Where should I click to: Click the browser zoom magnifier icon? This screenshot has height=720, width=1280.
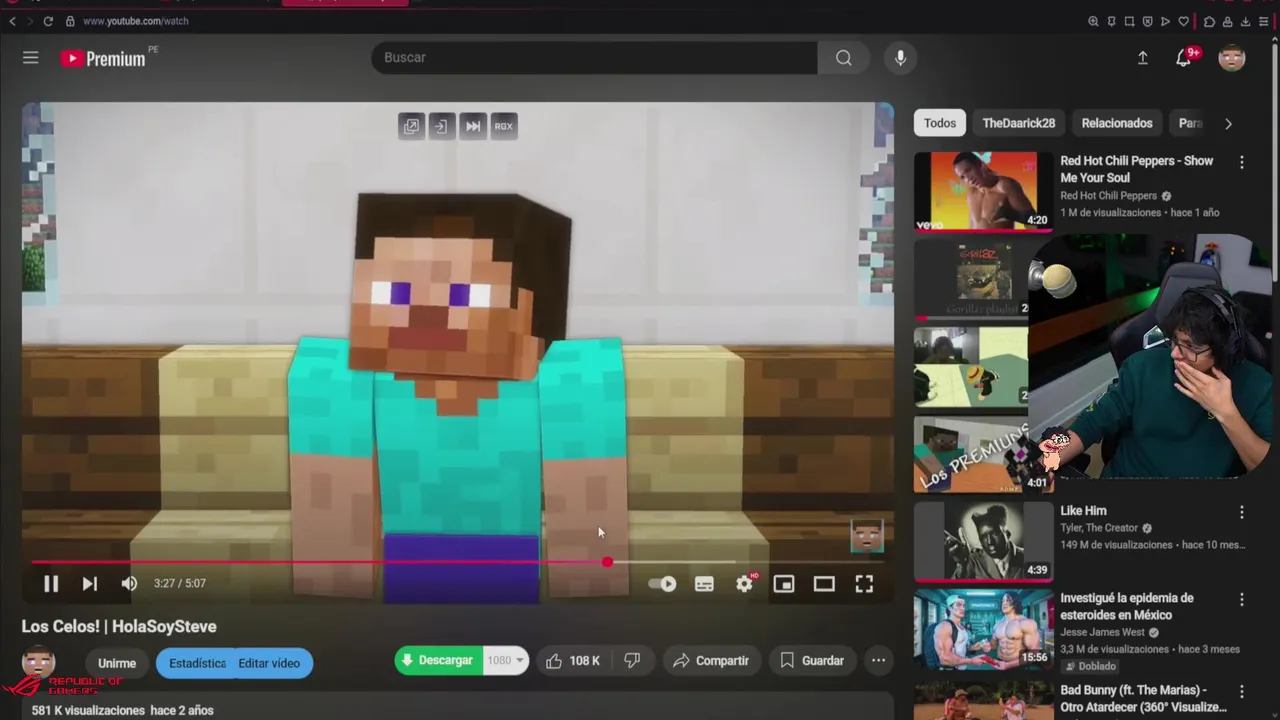click(1093, 21)
